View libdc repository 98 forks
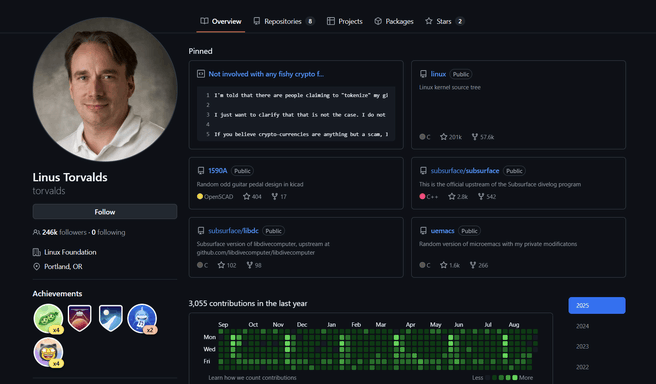Viewport: 656px width, 384px height. pyautogui.click(x=254, y=265)
